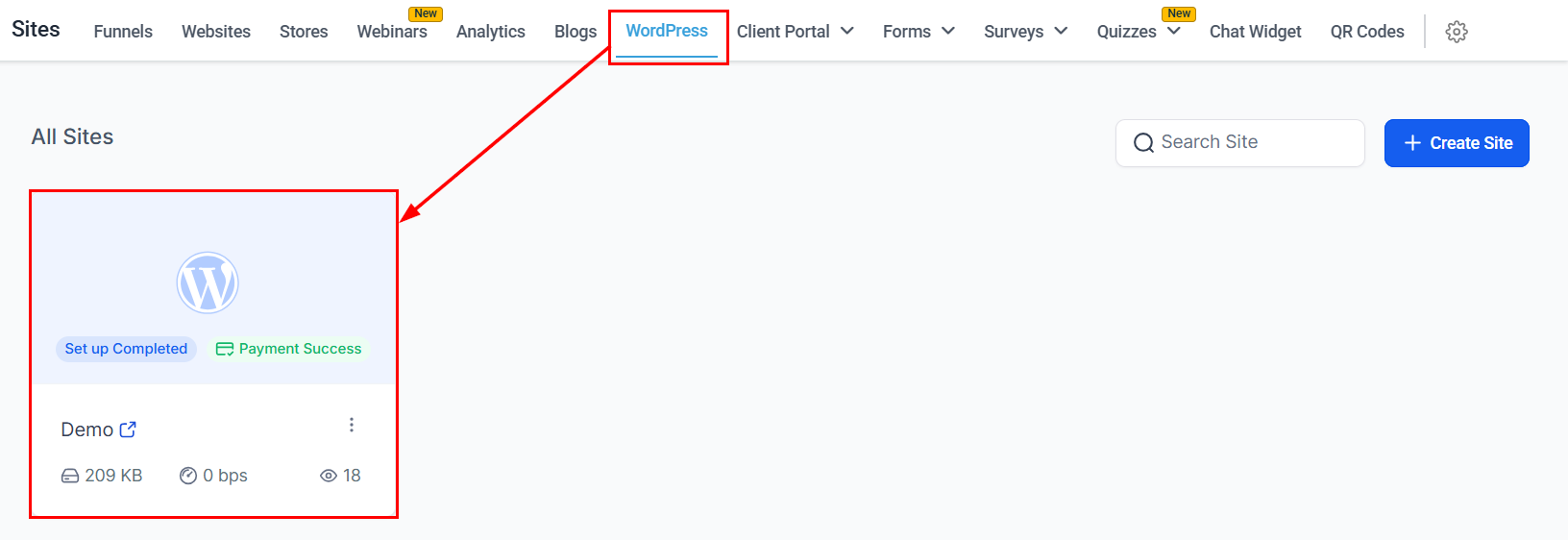Open the Demo site name link
Image resolution: width=1568 pixels, height=540 pixels.
tap(87, 430)
